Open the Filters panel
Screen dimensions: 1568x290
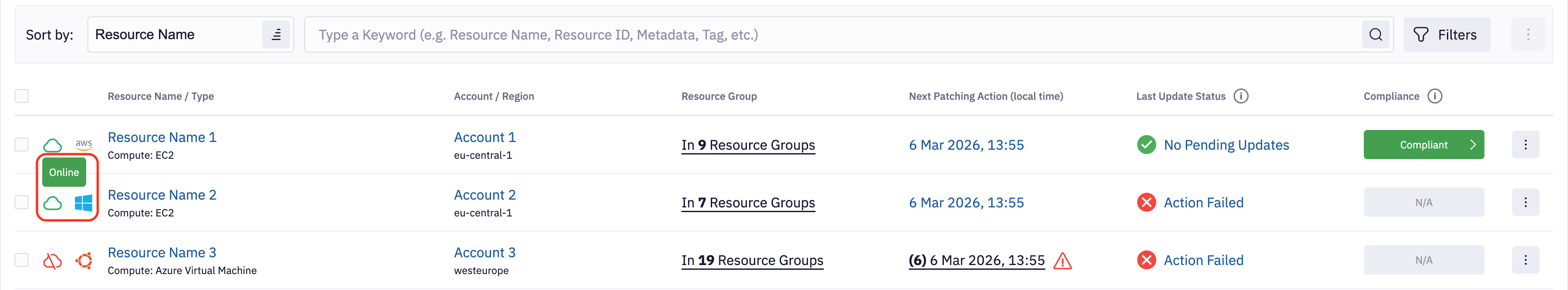1446,35
